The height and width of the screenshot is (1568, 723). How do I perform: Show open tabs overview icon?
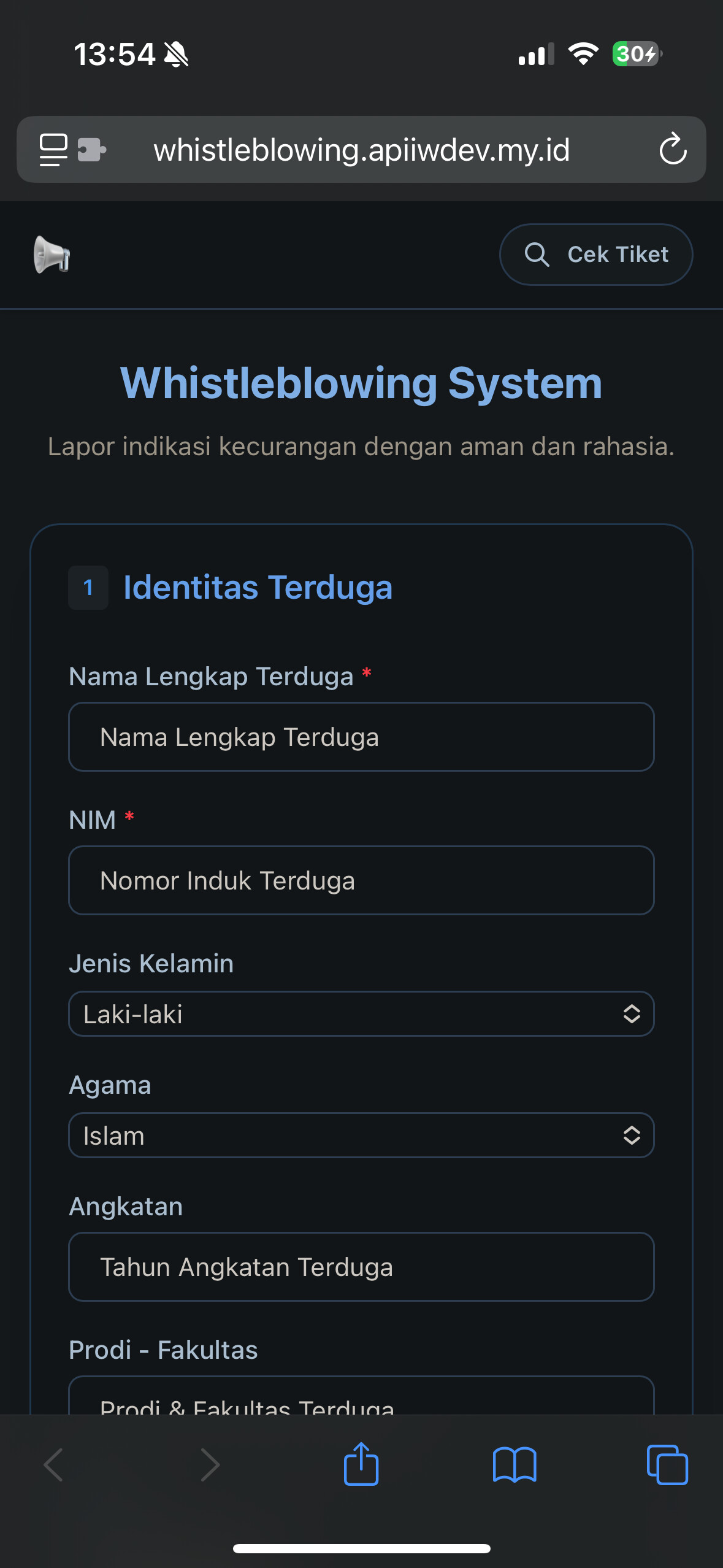point(667,1464)
